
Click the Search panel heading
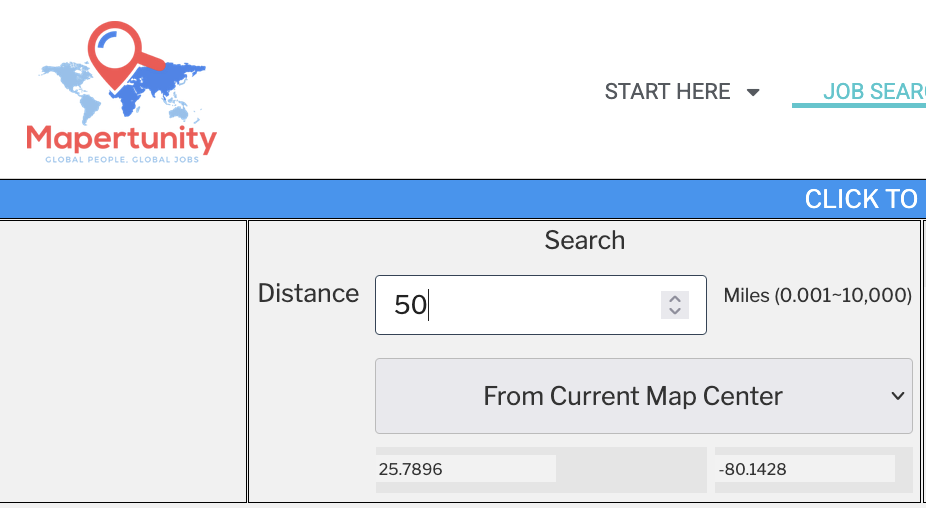[585, 241]
